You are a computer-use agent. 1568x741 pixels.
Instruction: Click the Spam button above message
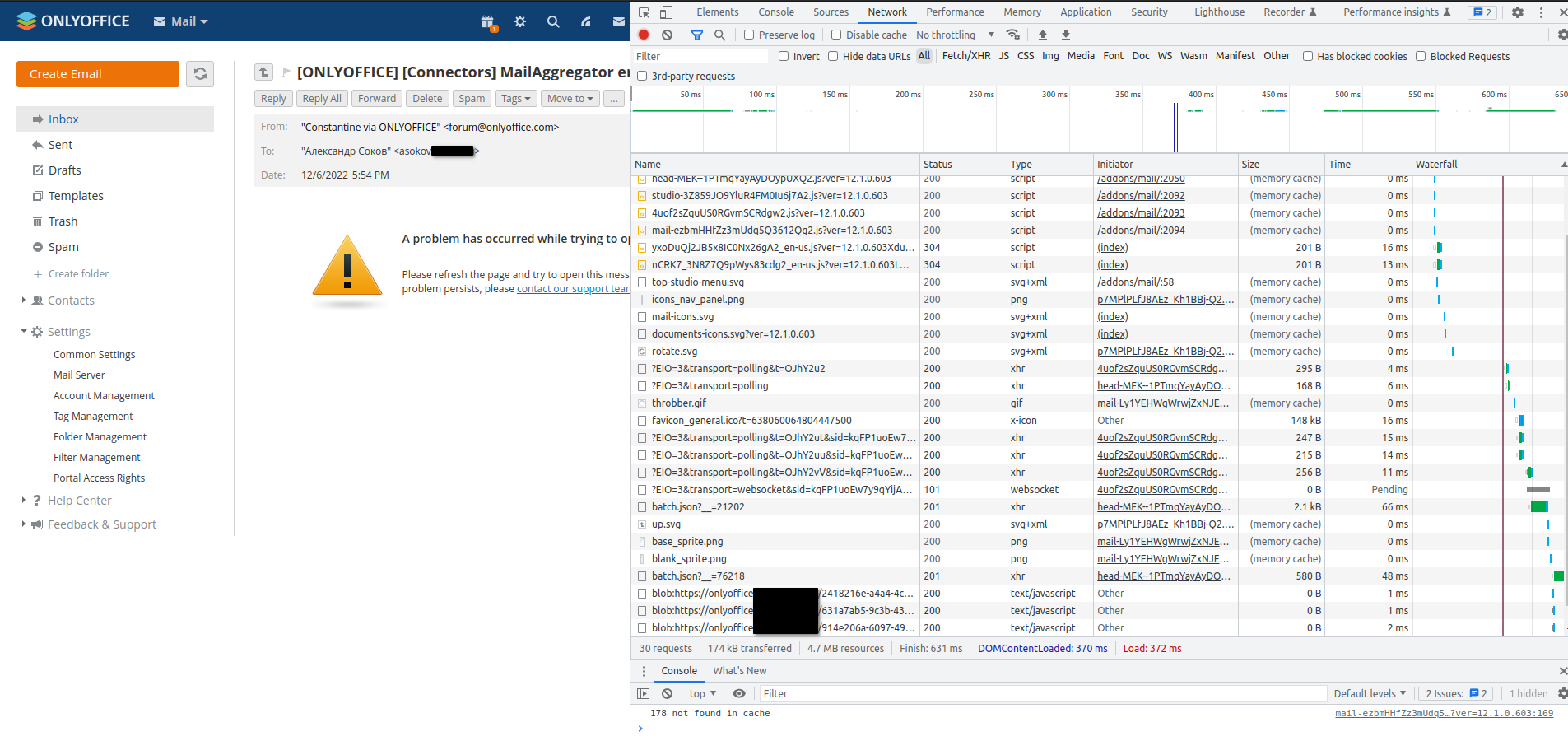point(472,99)
